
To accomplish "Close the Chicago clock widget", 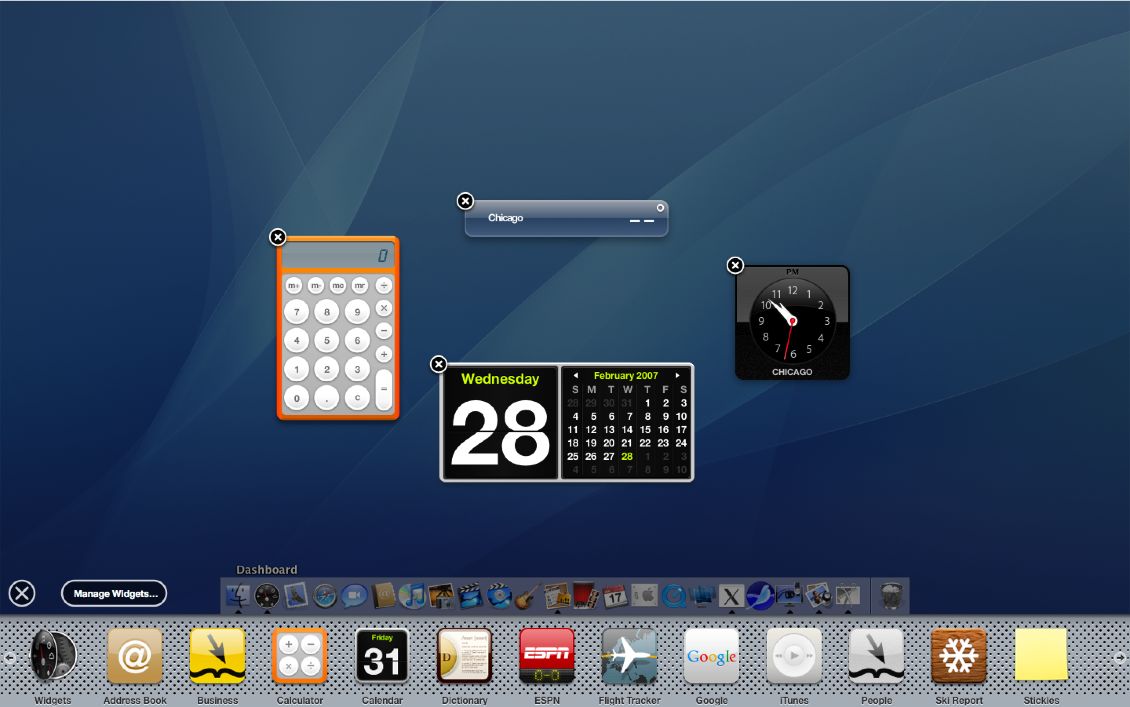I will (x=735, y=265).
